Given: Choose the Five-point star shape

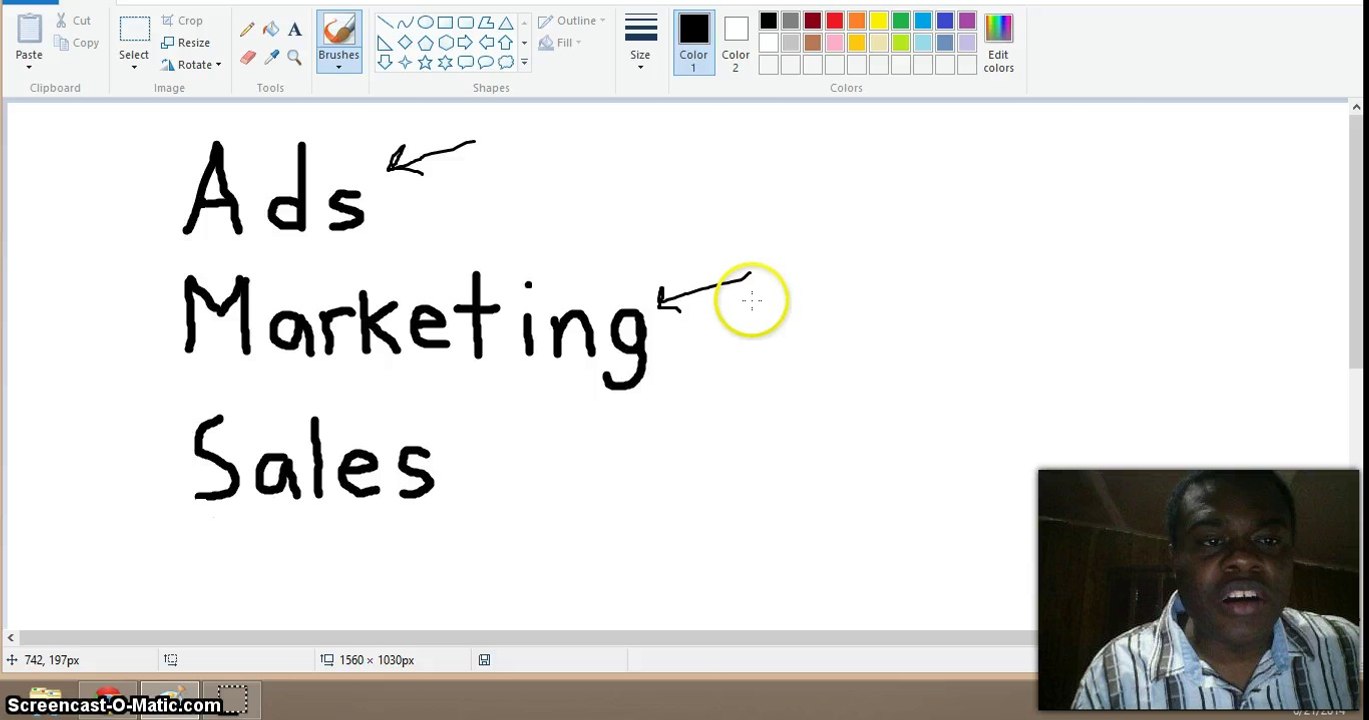Looking at the screenshot, I should [x=425, y=62].
